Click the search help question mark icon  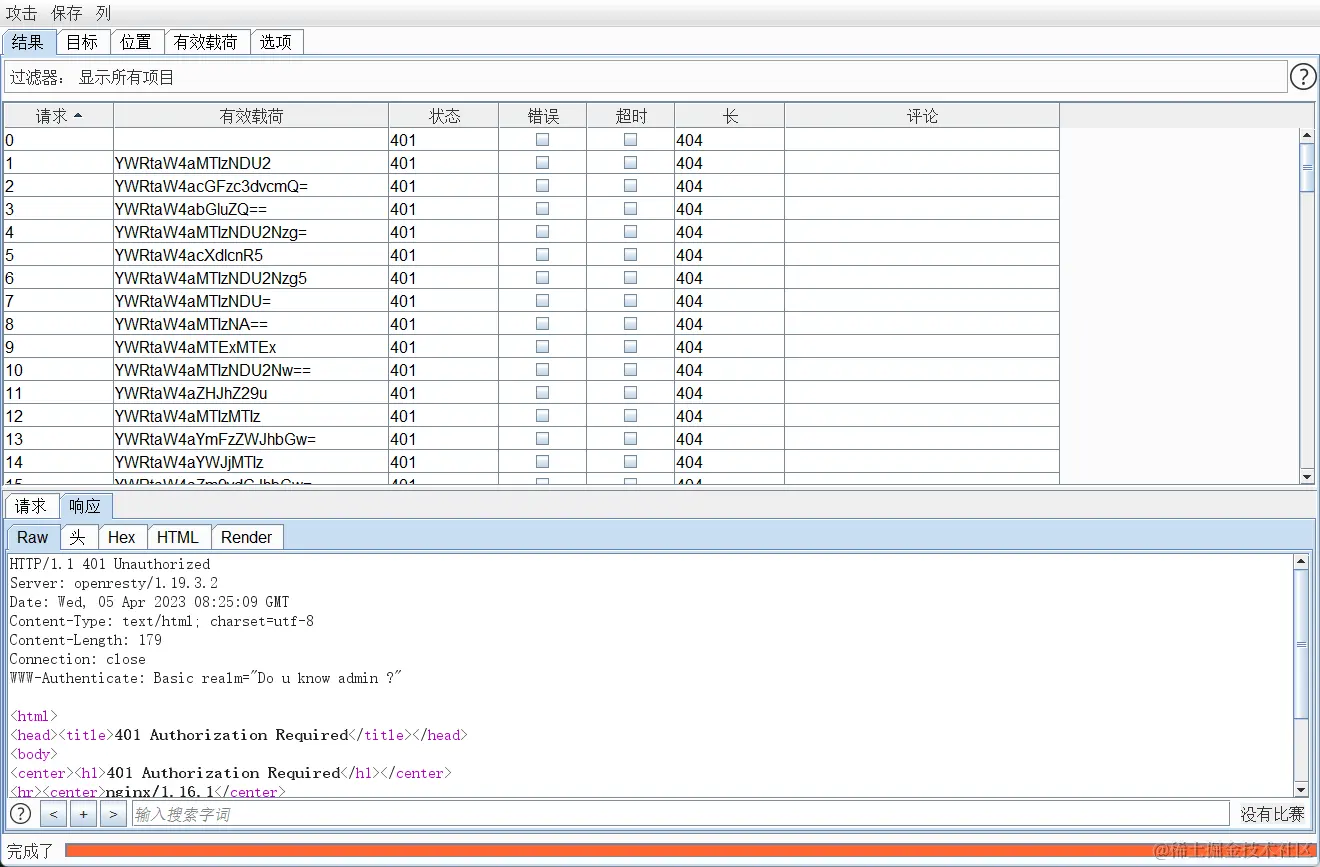pyautogui.click(x=20, y=814)
